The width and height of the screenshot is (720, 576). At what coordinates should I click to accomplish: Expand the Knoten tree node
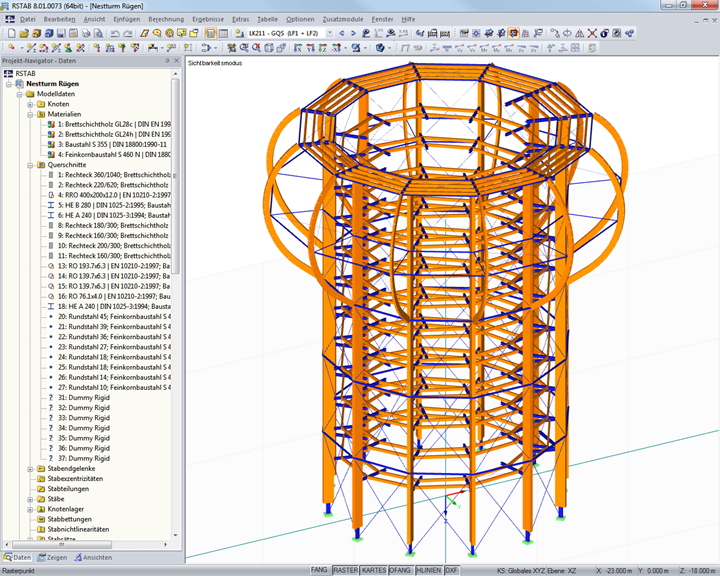click(x=30, y=104)
